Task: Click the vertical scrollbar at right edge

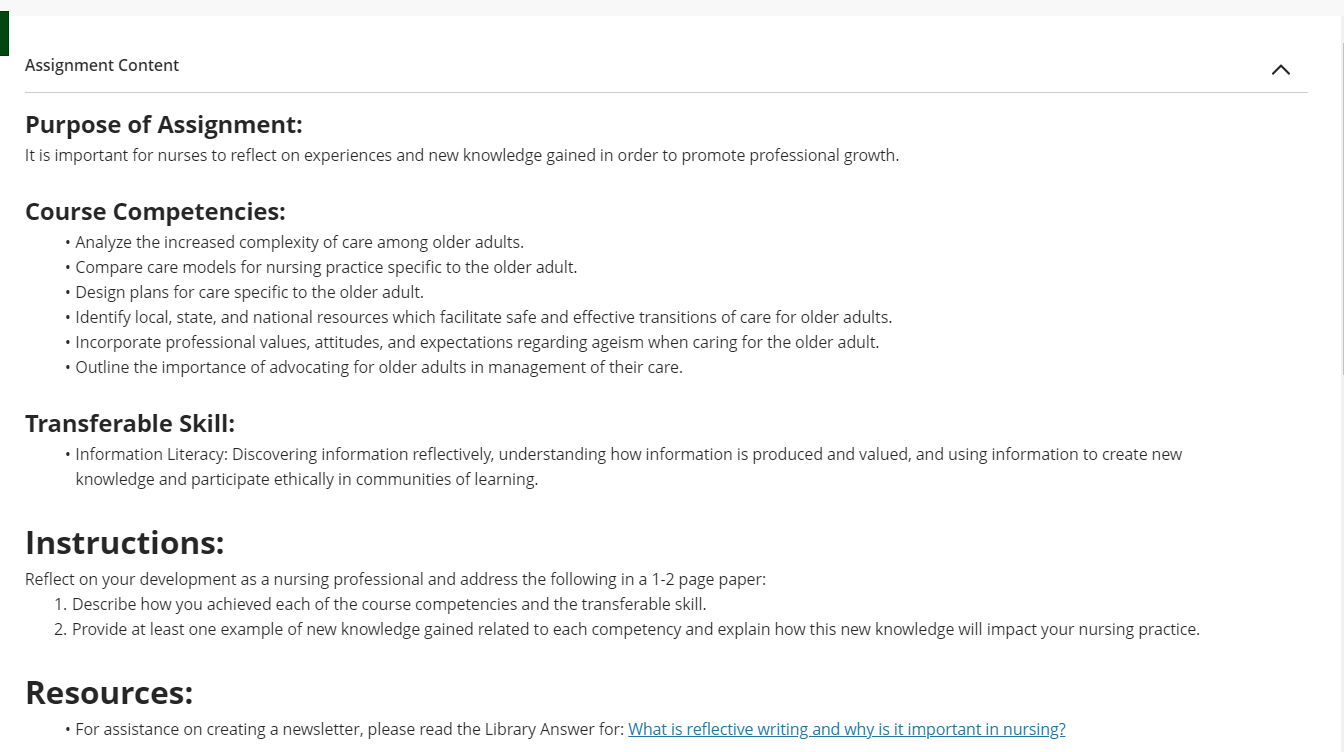Action: (1340, 200)
